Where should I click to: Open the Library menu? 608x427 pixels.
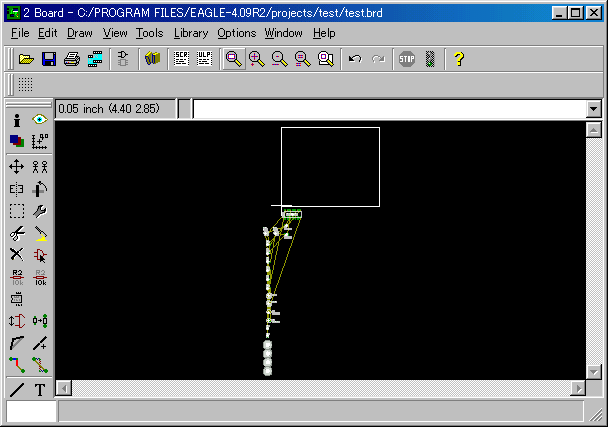[x=191, y=33]
